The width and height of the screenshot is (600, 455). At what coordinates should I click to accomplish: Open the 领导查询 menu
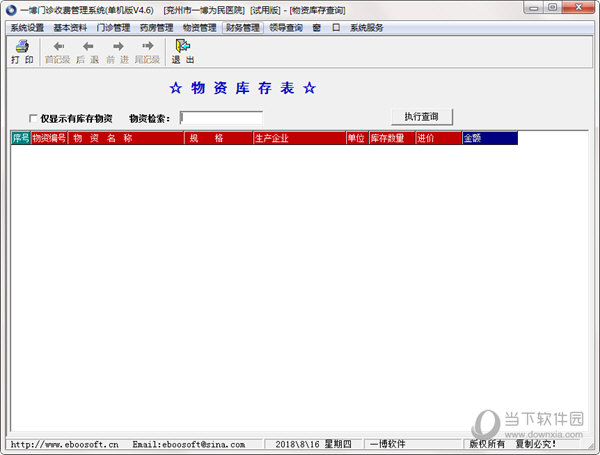(286, 28)
